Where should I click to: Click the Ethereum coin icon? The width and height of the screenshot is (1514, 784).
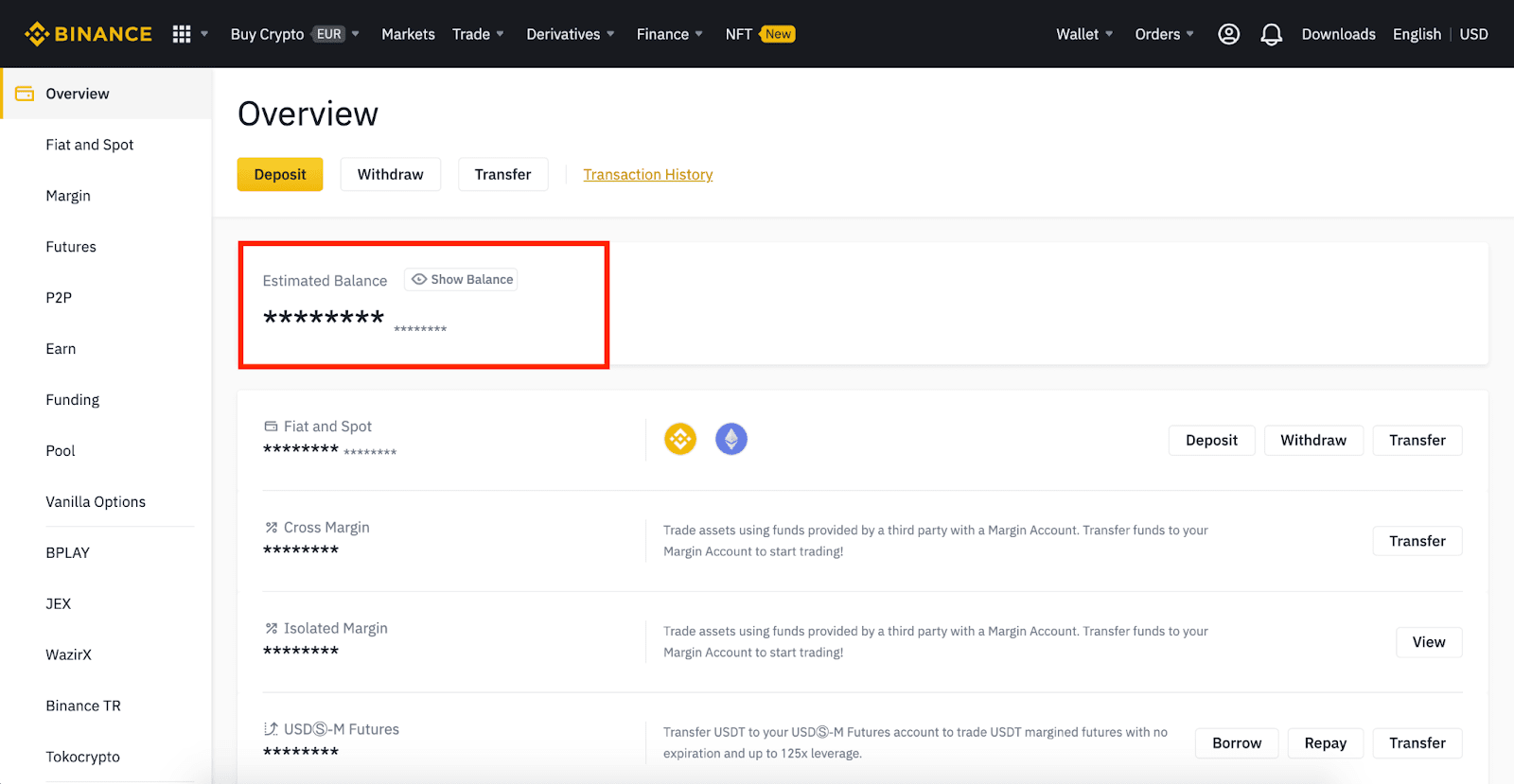point(731,439)
